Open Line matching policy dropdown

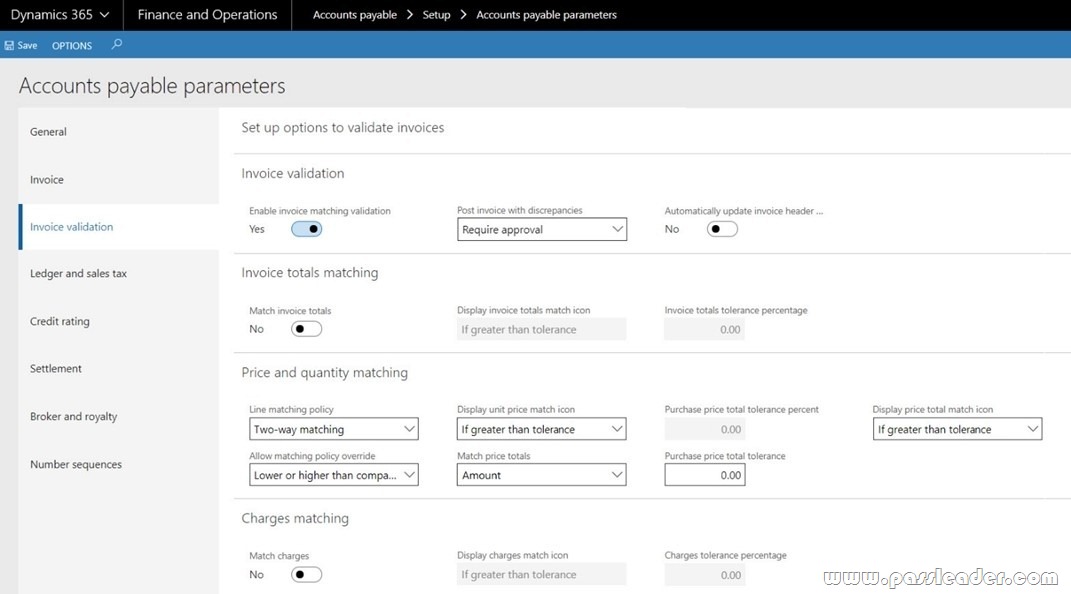[x=333, y=429]
